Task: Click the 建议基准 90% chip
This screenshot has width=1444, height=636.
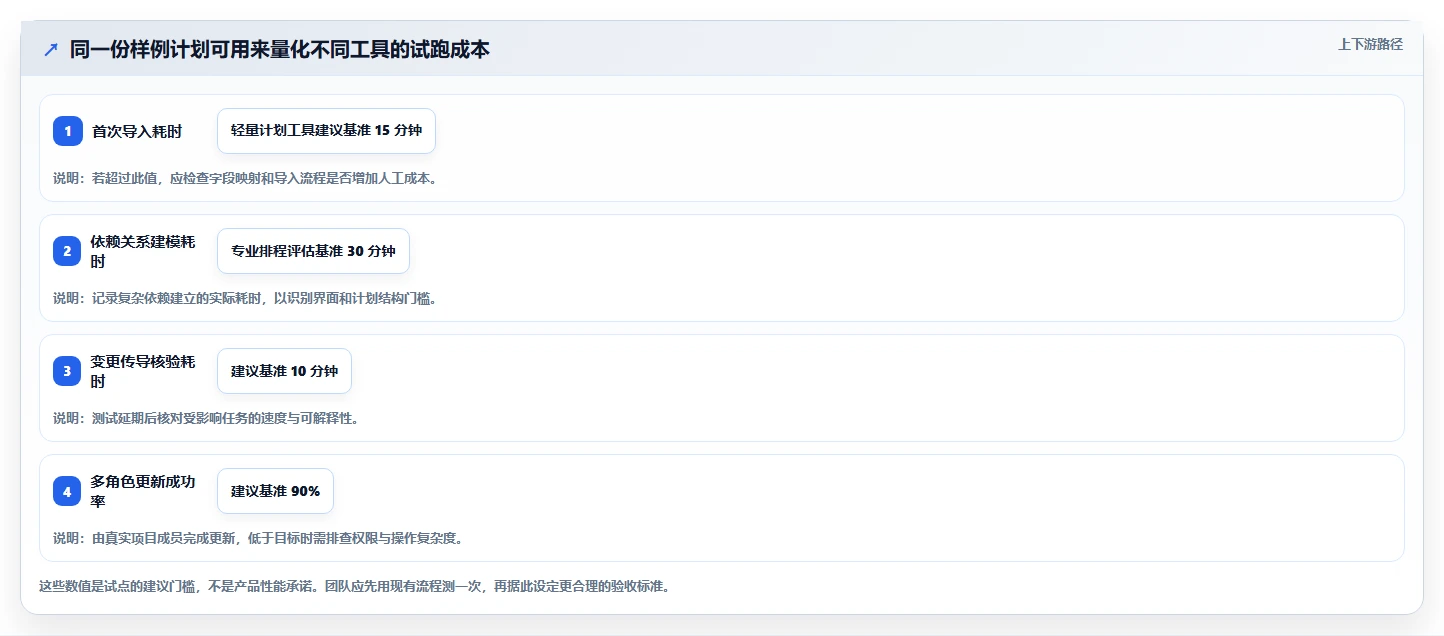Action: click(275, 491)
